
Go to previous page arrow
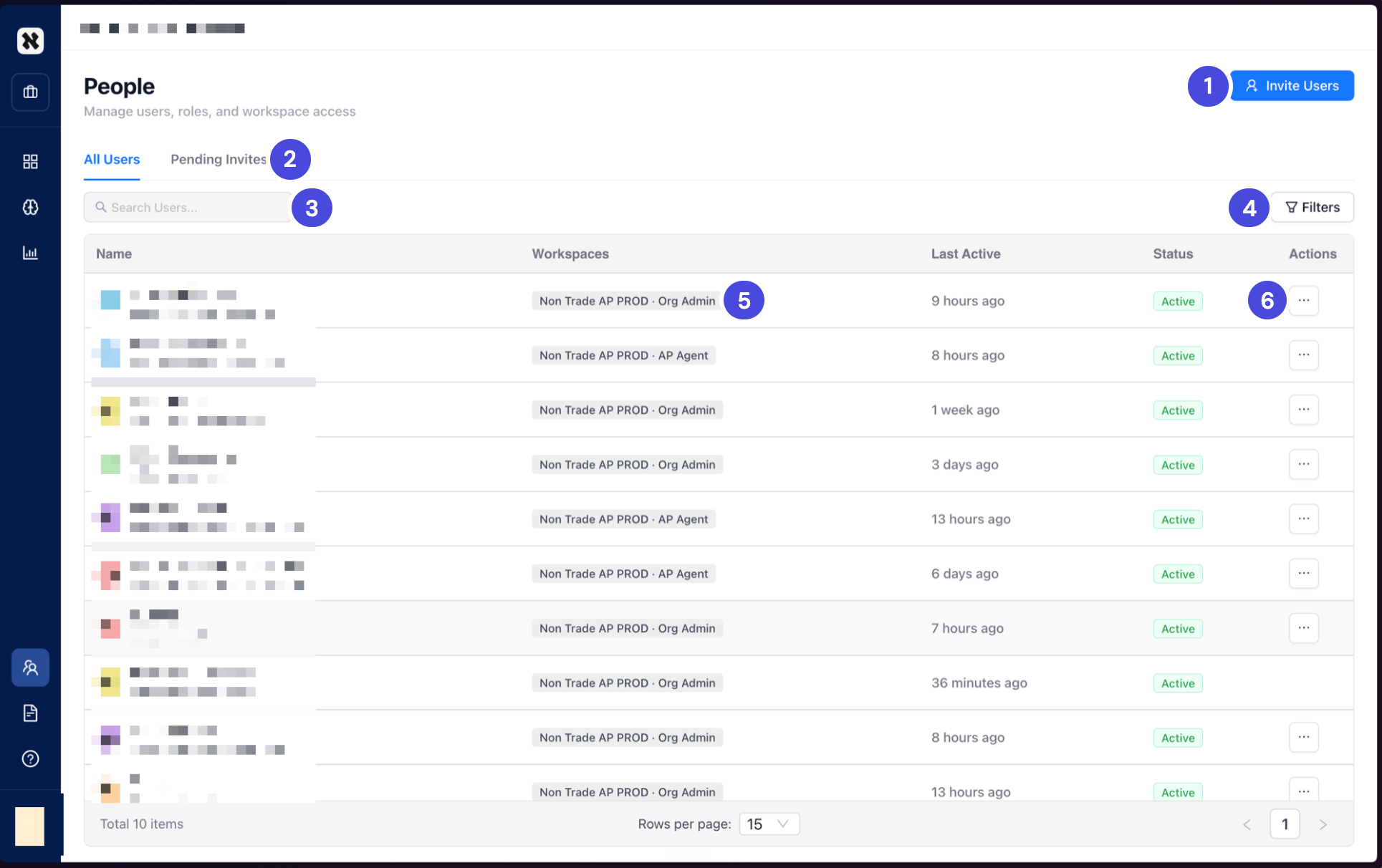pyautogui.click(x=1247, y=825)
